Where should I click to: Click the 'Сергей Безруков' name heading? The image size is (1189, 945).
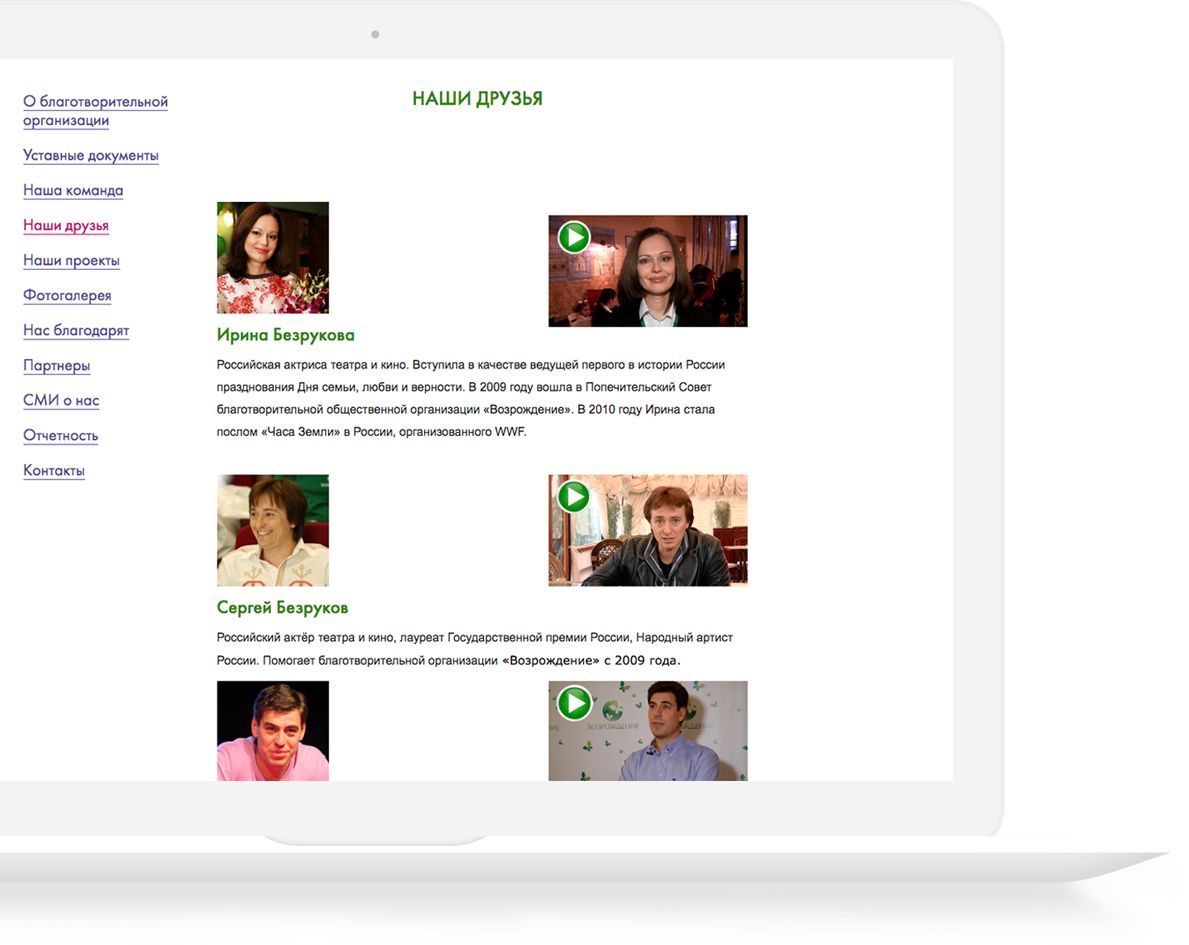tap(282, 608)
